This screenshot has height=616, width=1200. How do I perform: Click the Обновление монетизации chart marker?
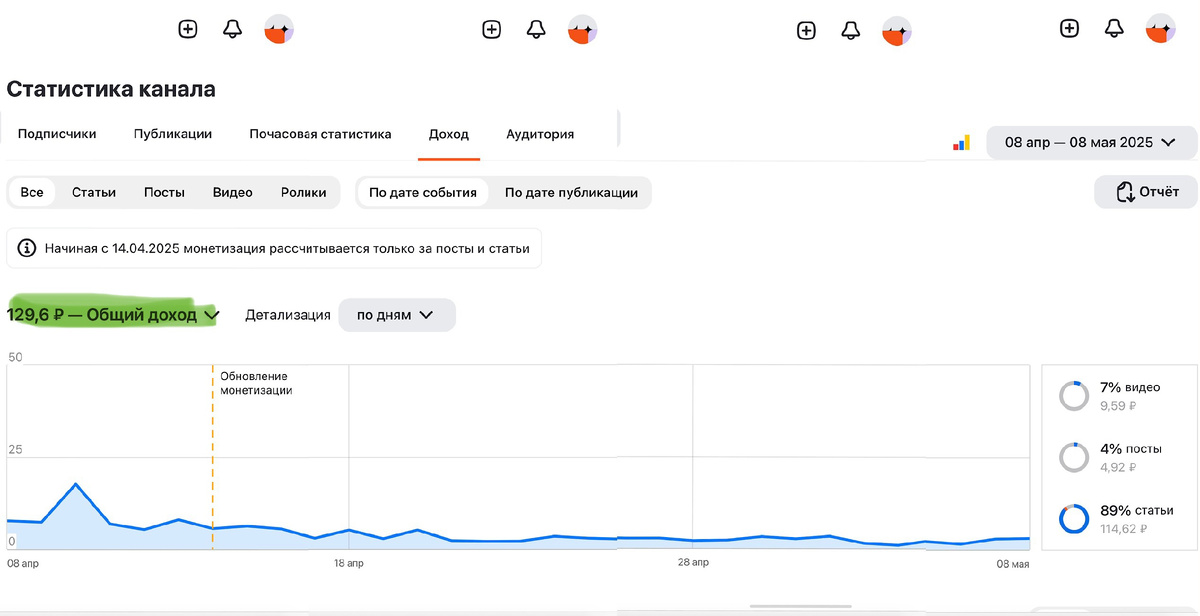256,384
